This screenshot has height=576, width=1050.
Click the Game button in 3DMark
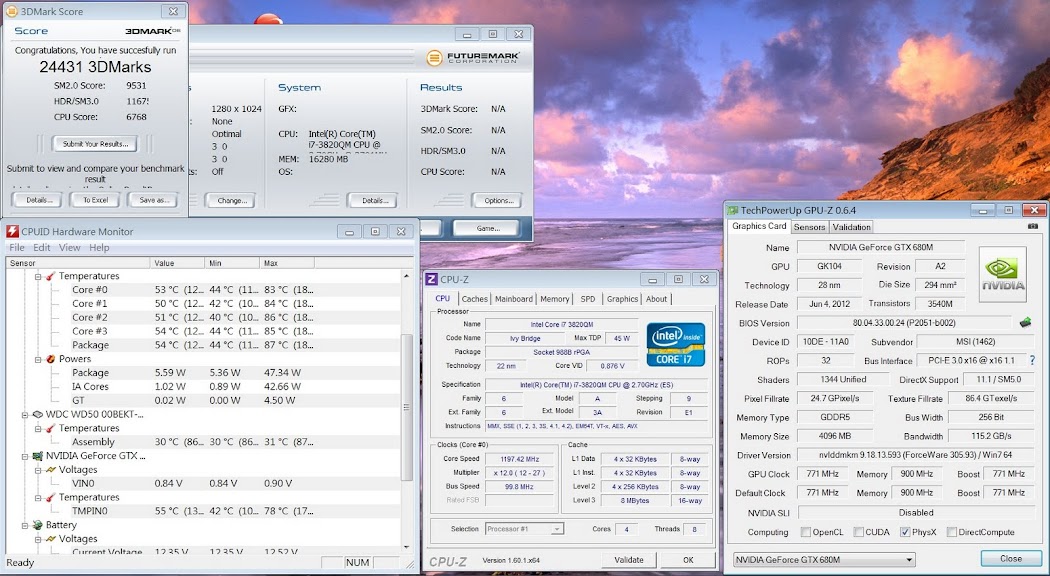(x=487, y=228)
